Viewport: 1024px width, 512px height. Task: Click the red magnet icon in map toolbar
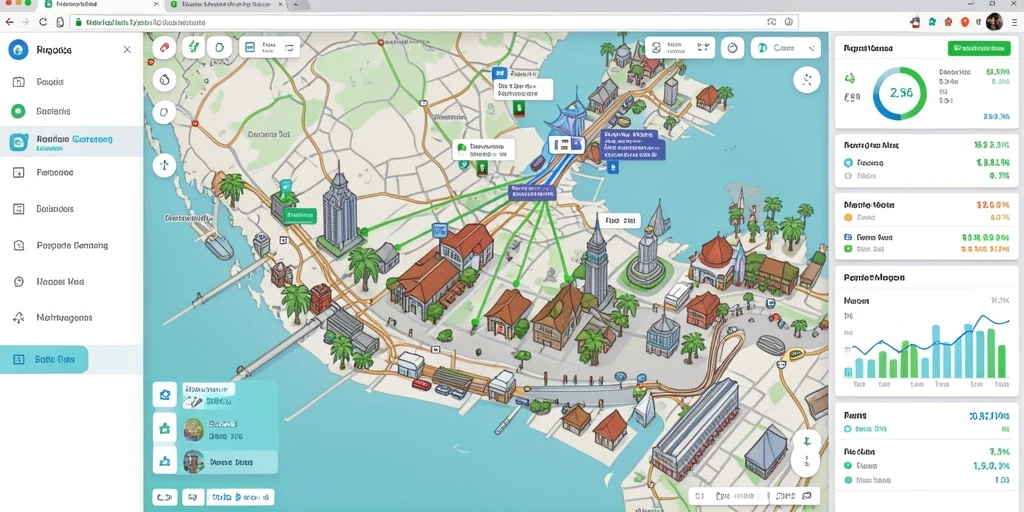click(x=165, y=47)
